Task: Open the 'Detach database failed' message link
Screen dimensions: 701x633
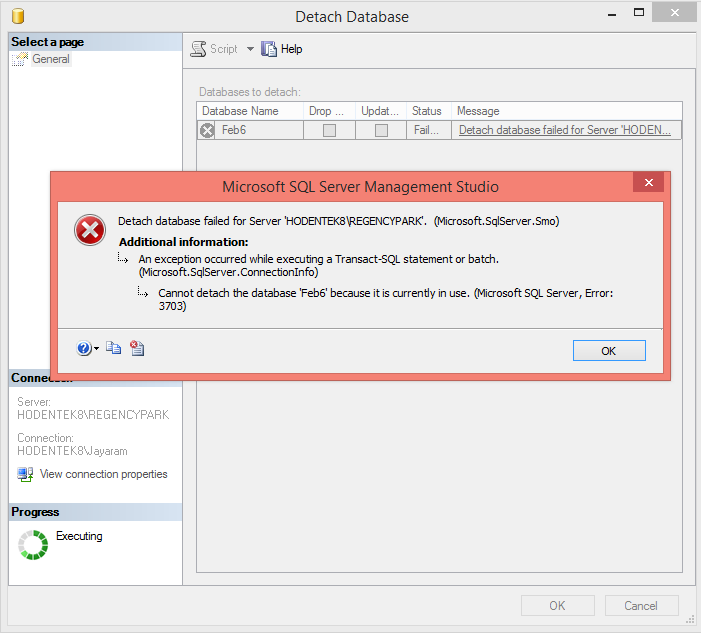Action: [x=565, y=130]
